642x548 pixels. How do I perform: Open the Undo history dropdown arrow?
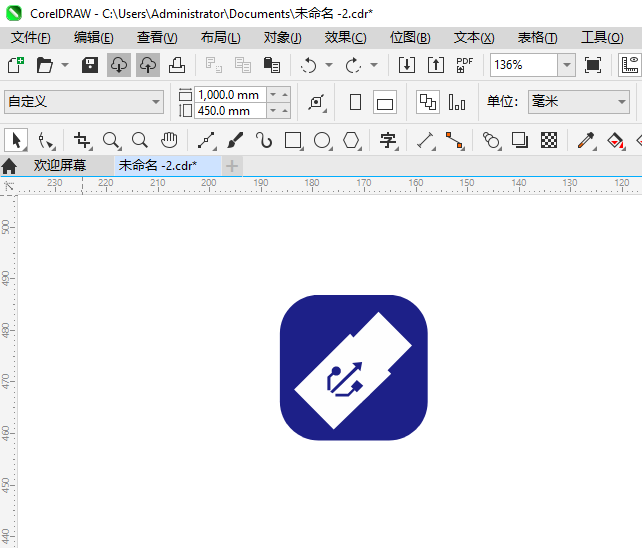point(329,65)
